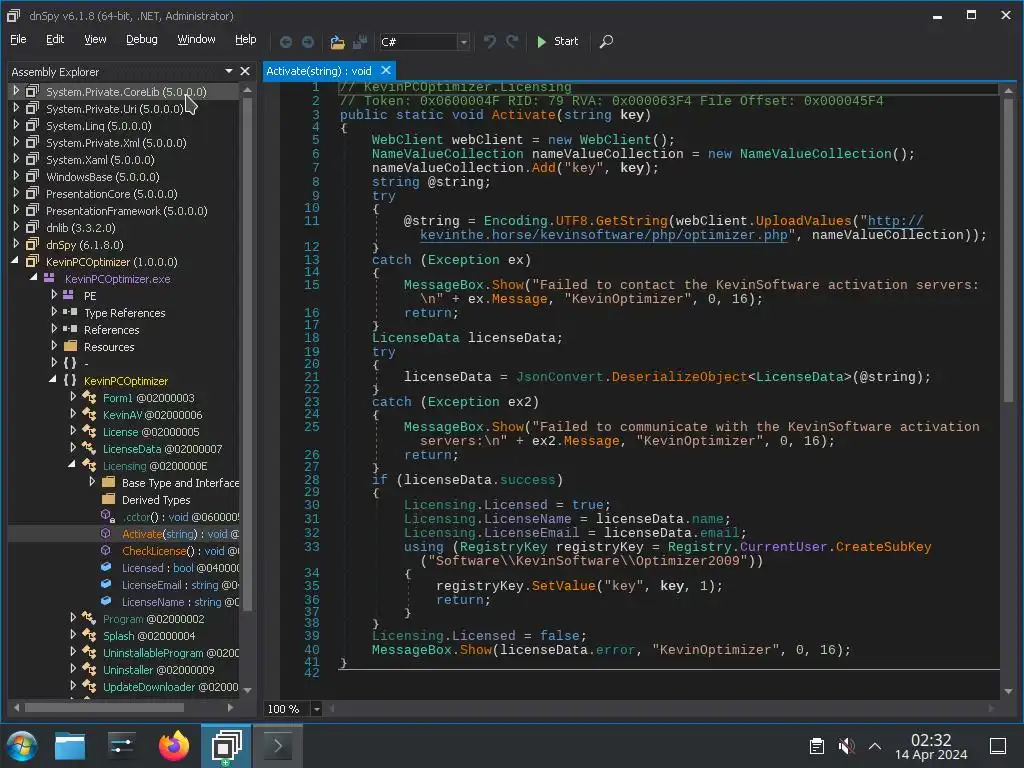Image resolution: width=1024 pixels, height=768 pixels.
Task: Select the KevinAV class icon
Action: pyautogui.click(x=89, y=414)
